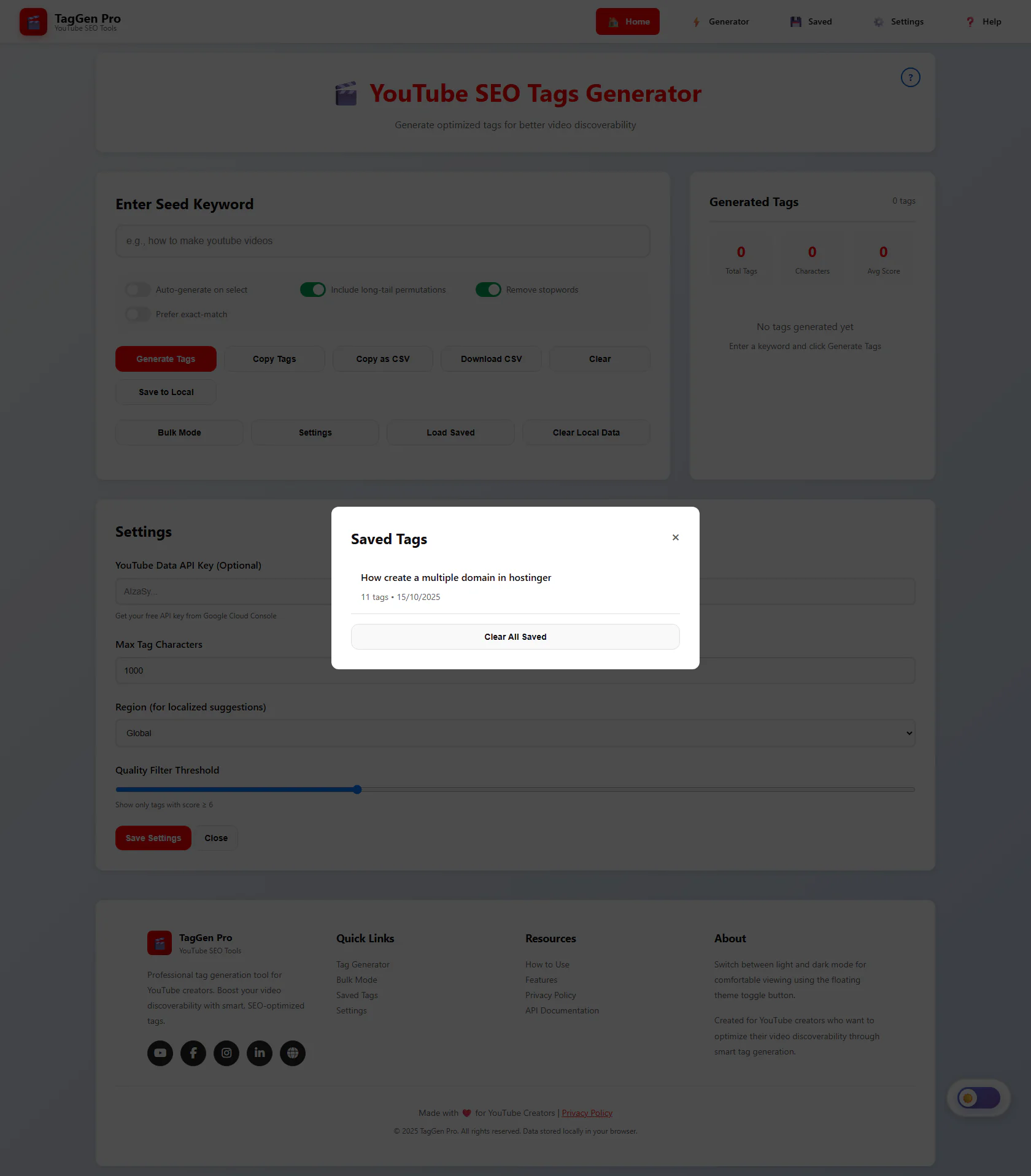Open the footer Privacy Policy link
This screenshot has height=1176, width=1031.
(x=587, y=1113)
